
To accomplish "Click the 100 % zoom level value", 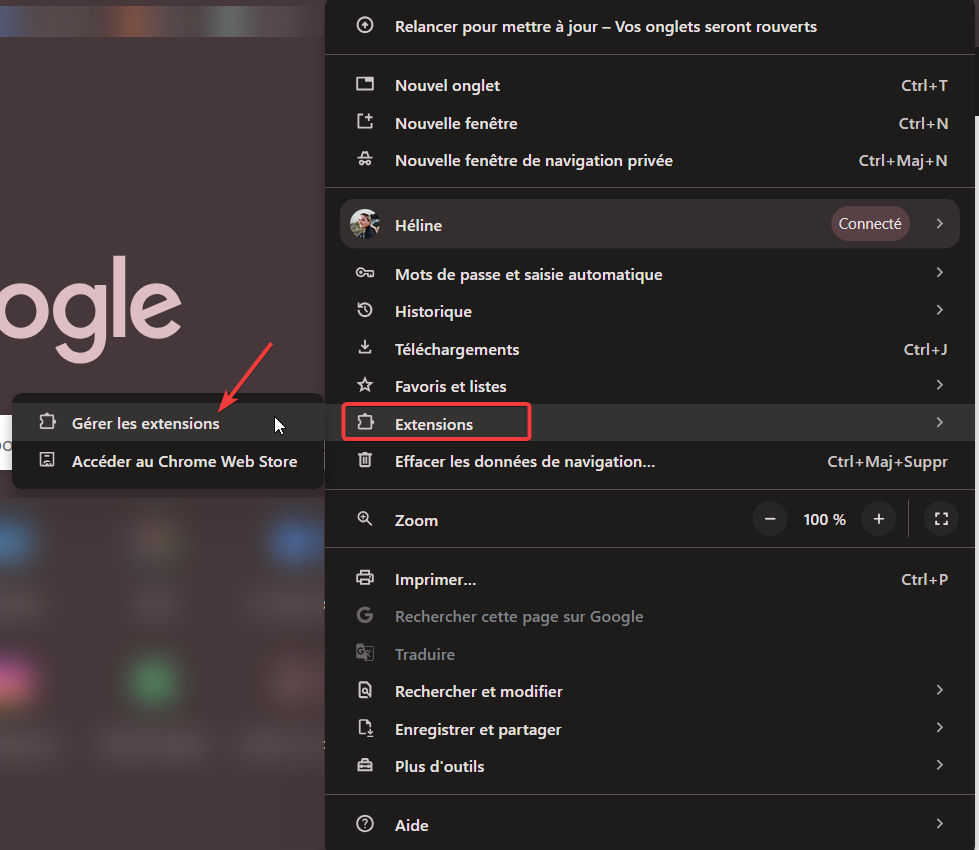I will [x=824, y=520].
